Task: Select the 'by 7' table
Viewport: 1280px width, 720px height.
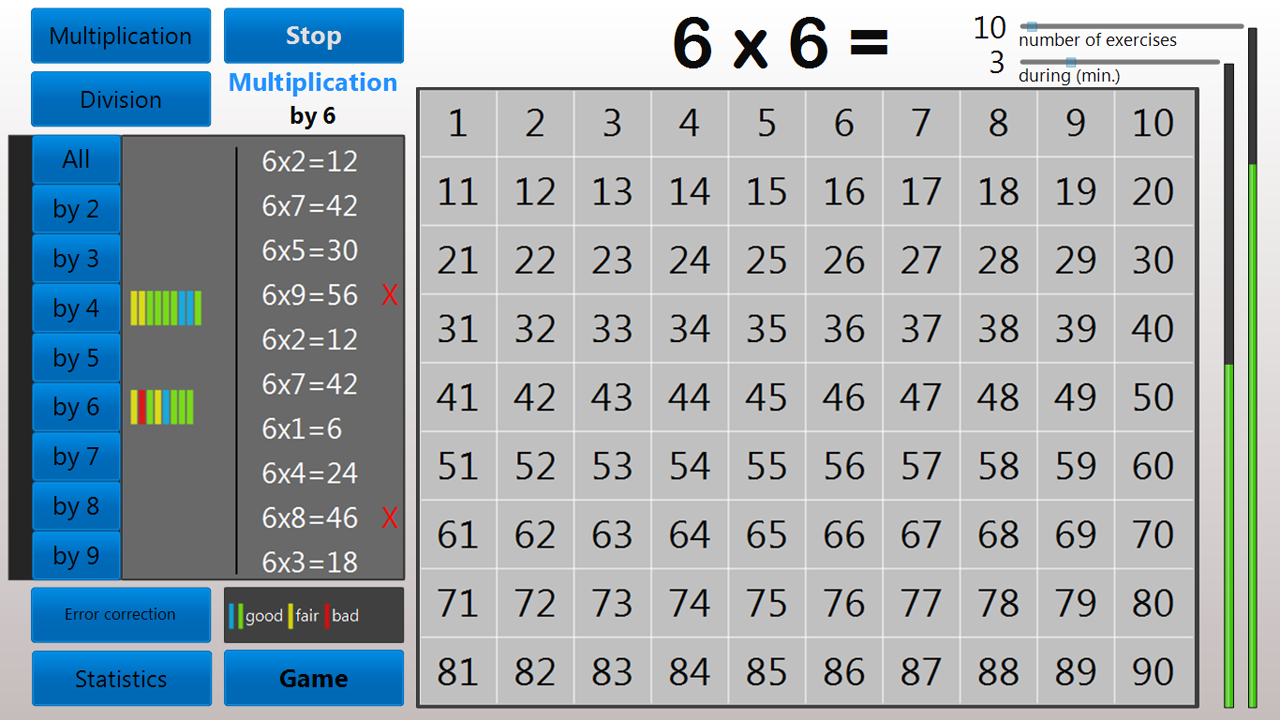Action: (x=76, y=456)
